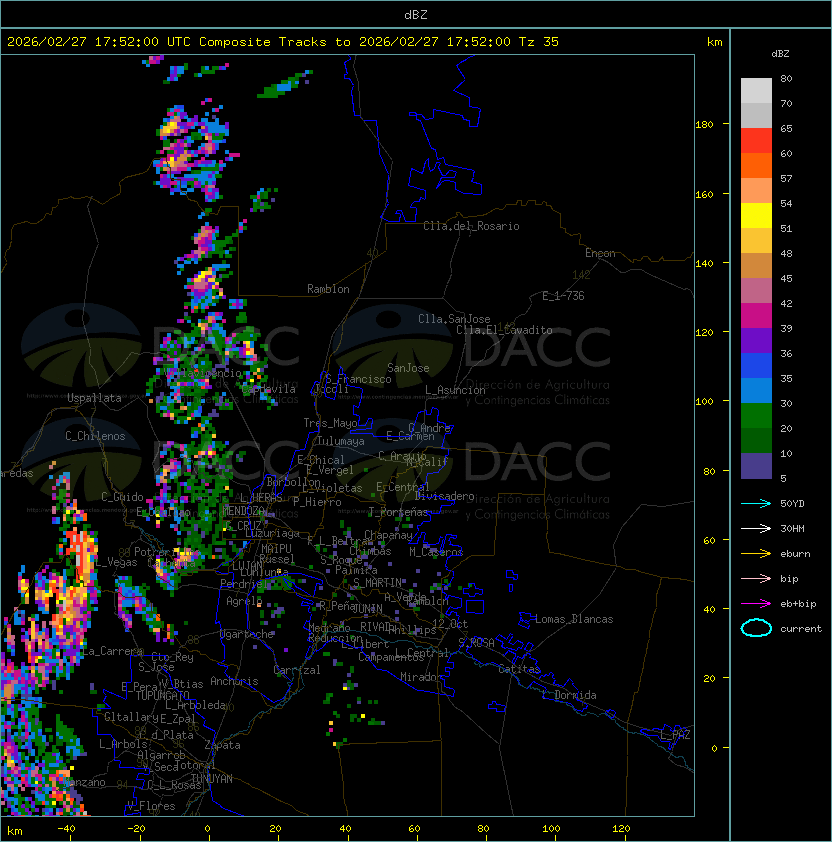Click the M_Caseros place label
The height and width of the screenshot is (842, 832).
[436, 551]
